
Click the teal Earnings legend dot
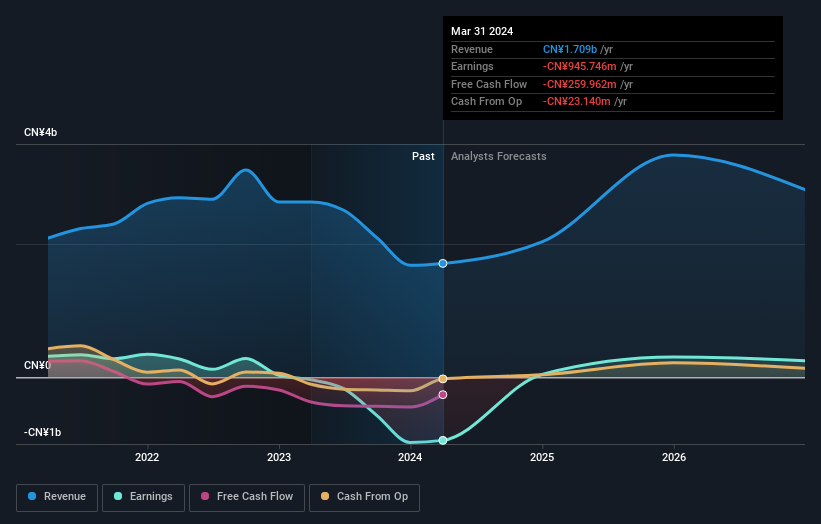pos(118,496)
